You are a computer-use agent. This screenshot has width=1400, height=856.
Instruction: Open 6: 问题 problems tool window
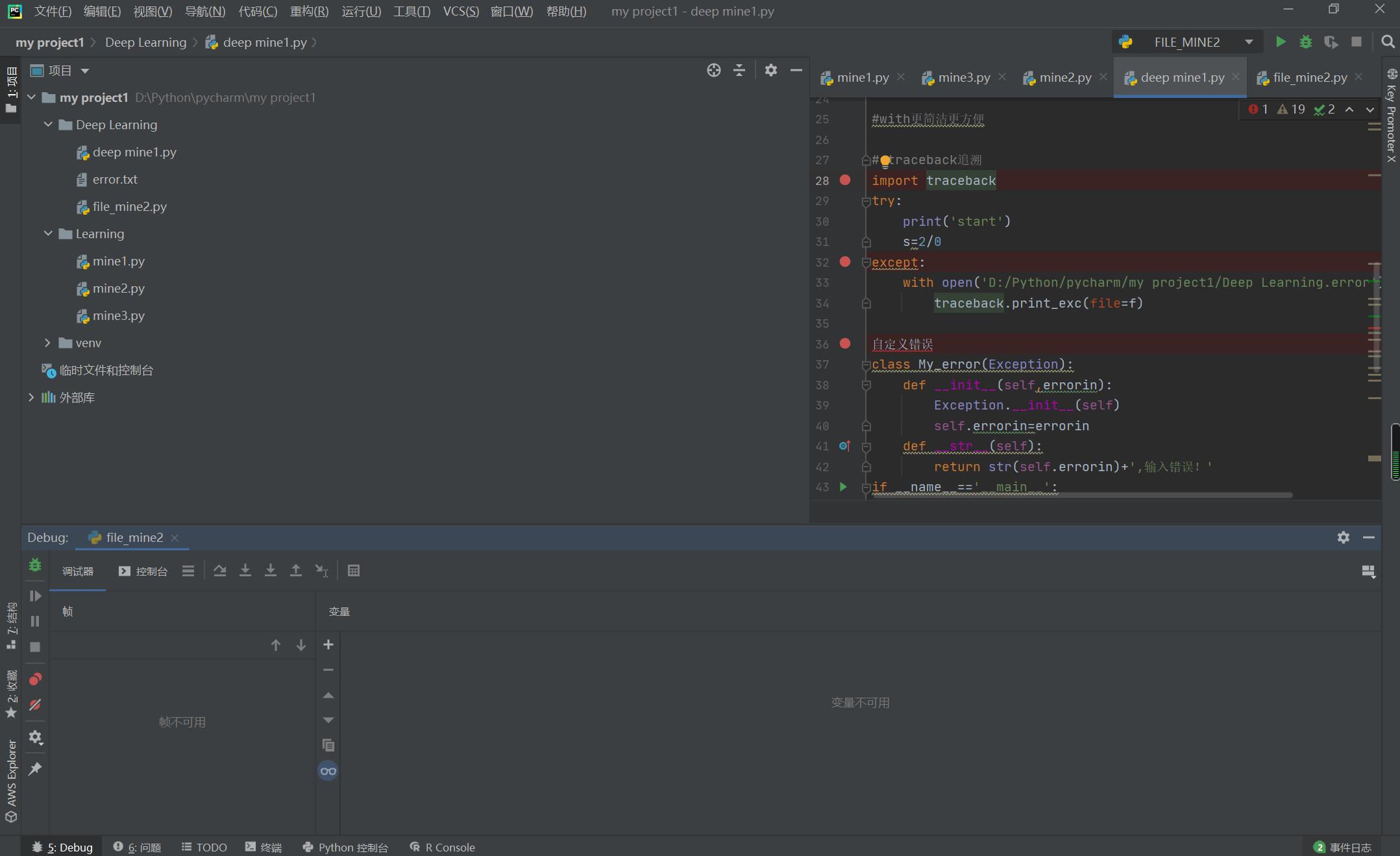pyautogui.click(x=137, y=847)
